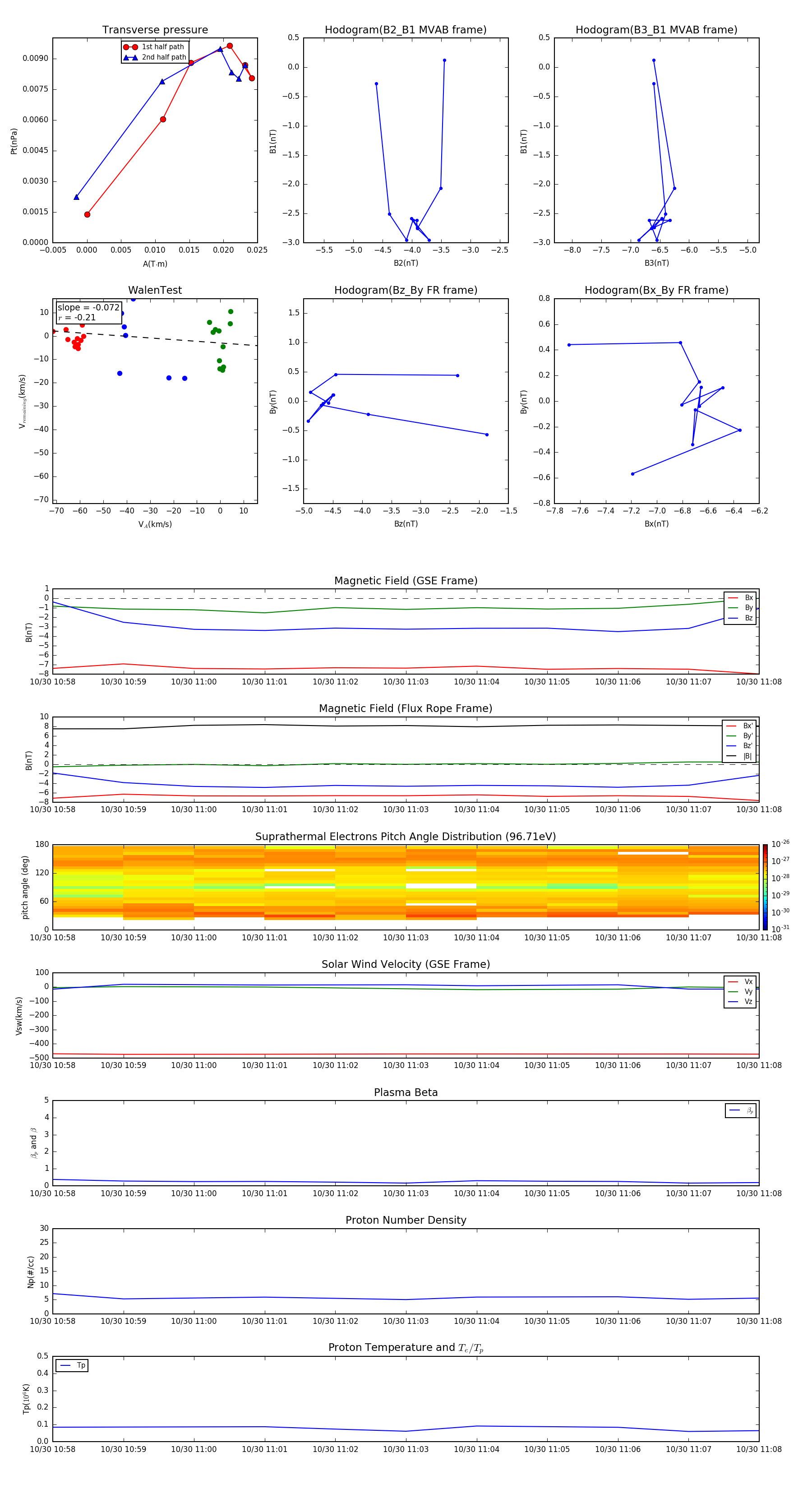Click the 'Bx(nT)' x-axis label
The image size is (812, 1489).
pos(656,524)
